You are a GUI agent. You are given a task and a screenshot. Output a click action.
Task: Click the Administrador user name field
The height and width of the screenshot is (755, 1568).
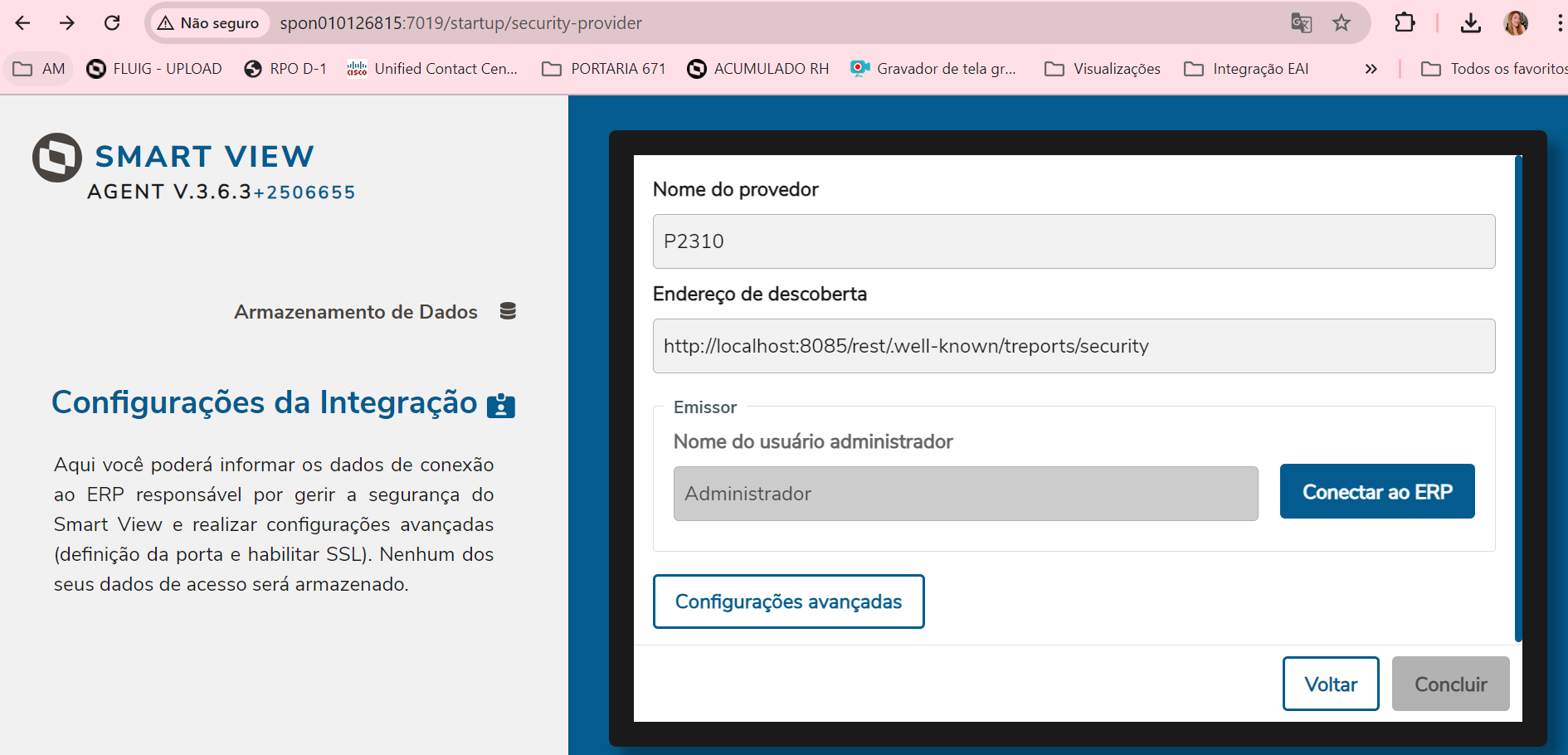coord(966,494)
